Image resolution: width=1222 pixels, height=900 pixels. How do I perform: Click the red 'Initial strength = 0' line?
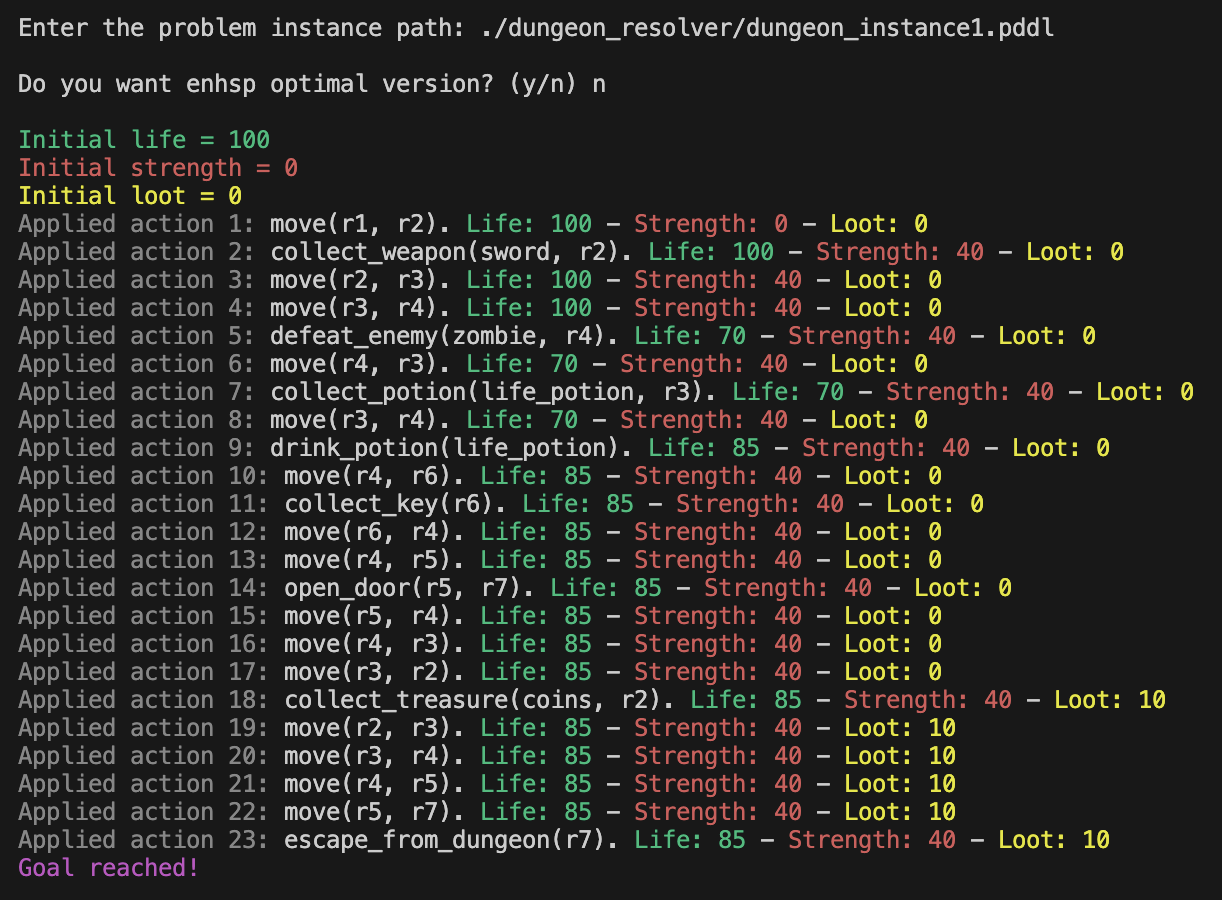[158, 168]
